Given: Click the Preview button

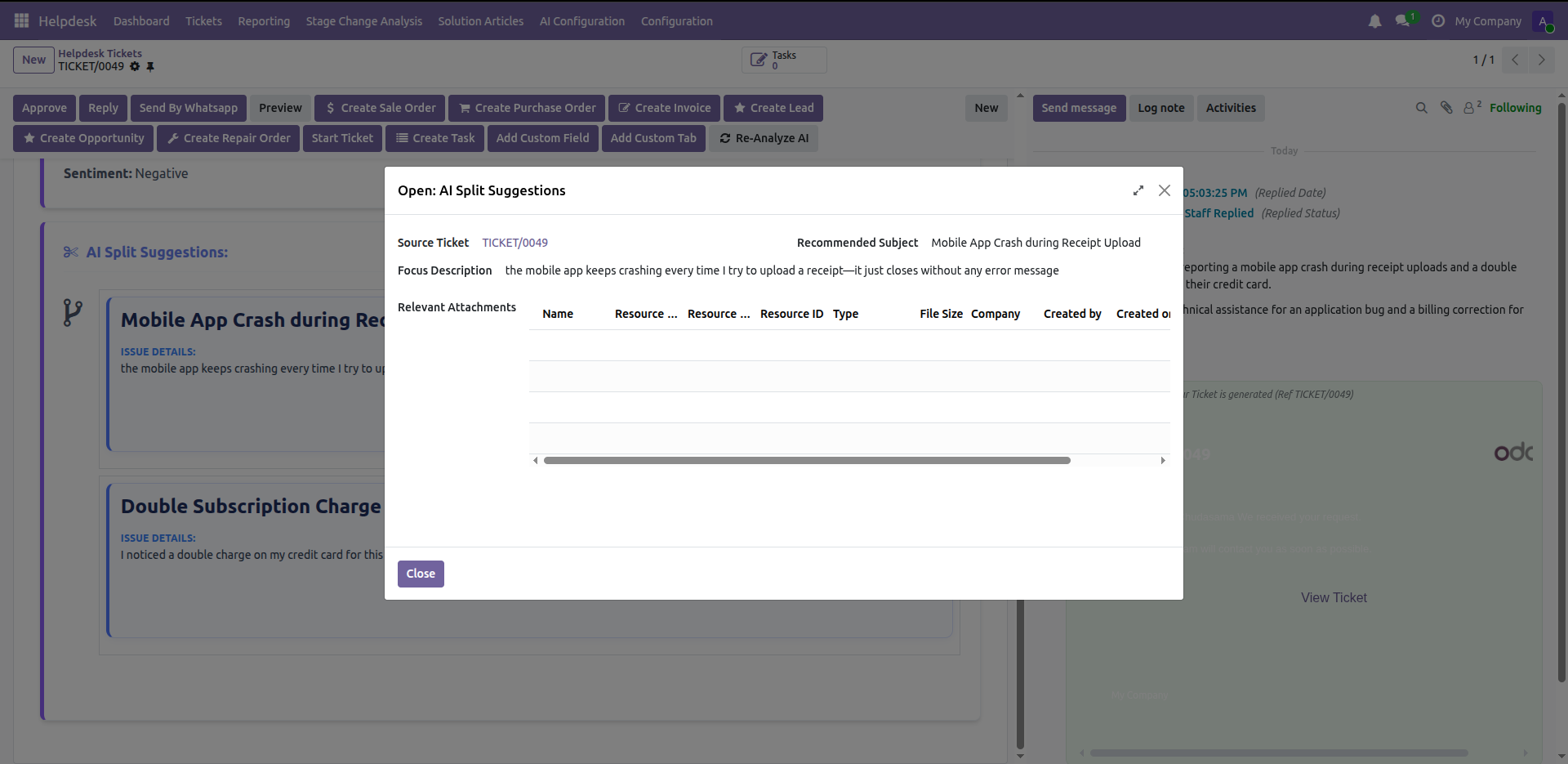Looking at the screenshot, I should coord(280,108).
